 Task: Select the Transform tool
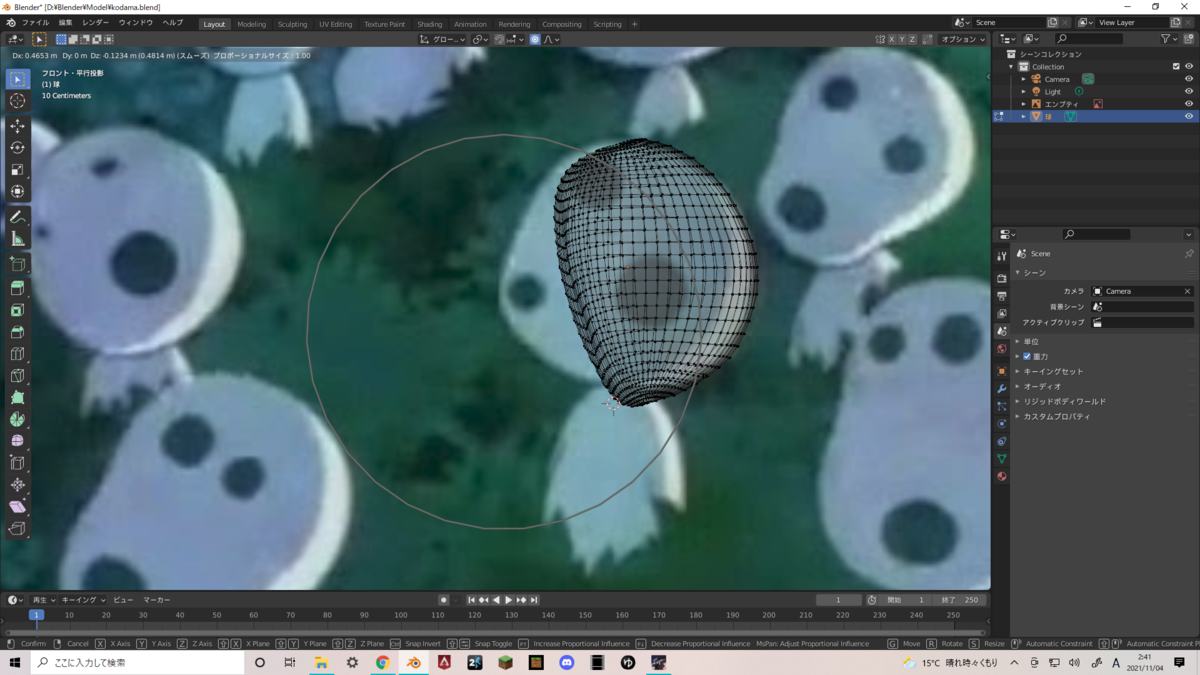(17, 192)
